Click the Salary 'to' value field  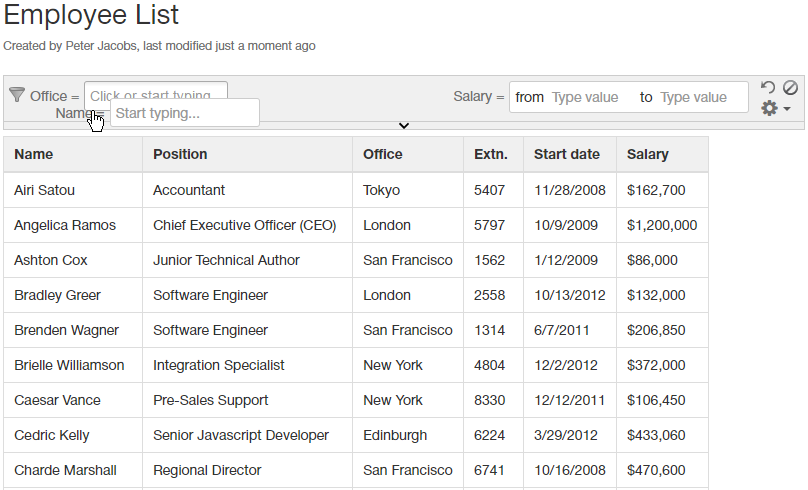pyautogui.click(x=698, y=97)
